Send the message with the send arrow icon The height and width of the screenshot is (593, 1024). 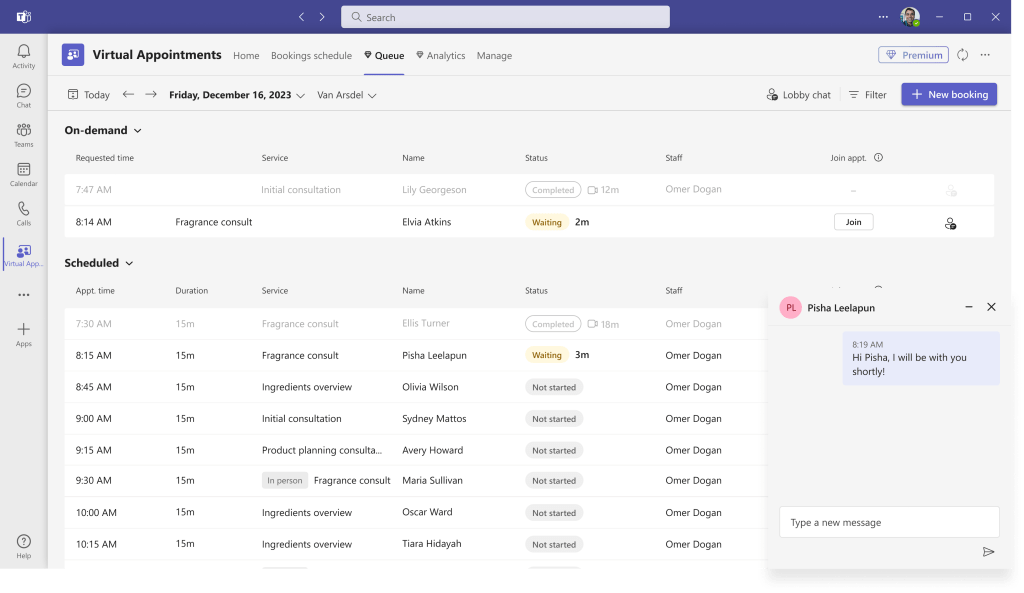[x=988, y=552]
